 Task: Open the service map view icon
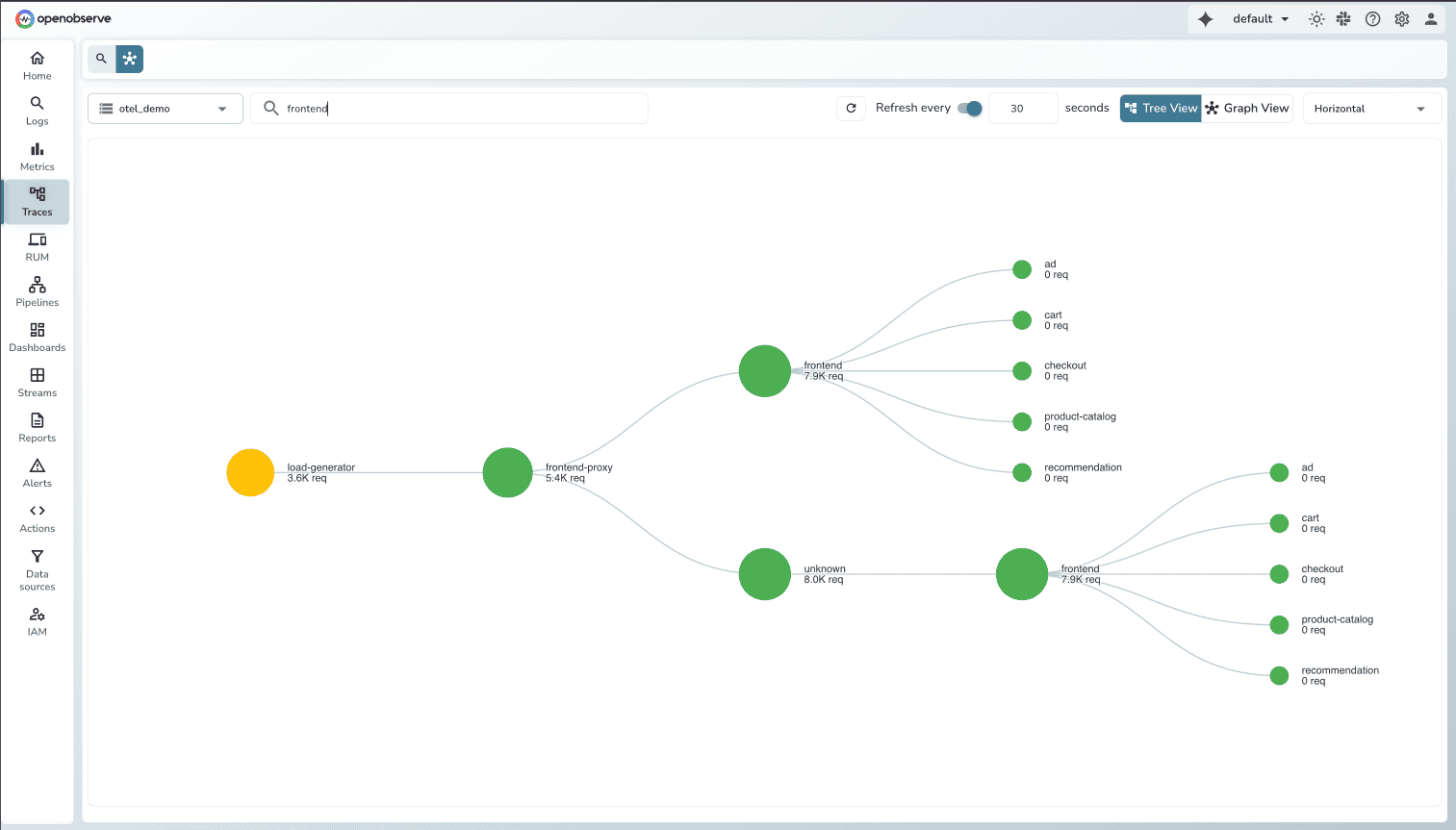(x=130, y=59)
